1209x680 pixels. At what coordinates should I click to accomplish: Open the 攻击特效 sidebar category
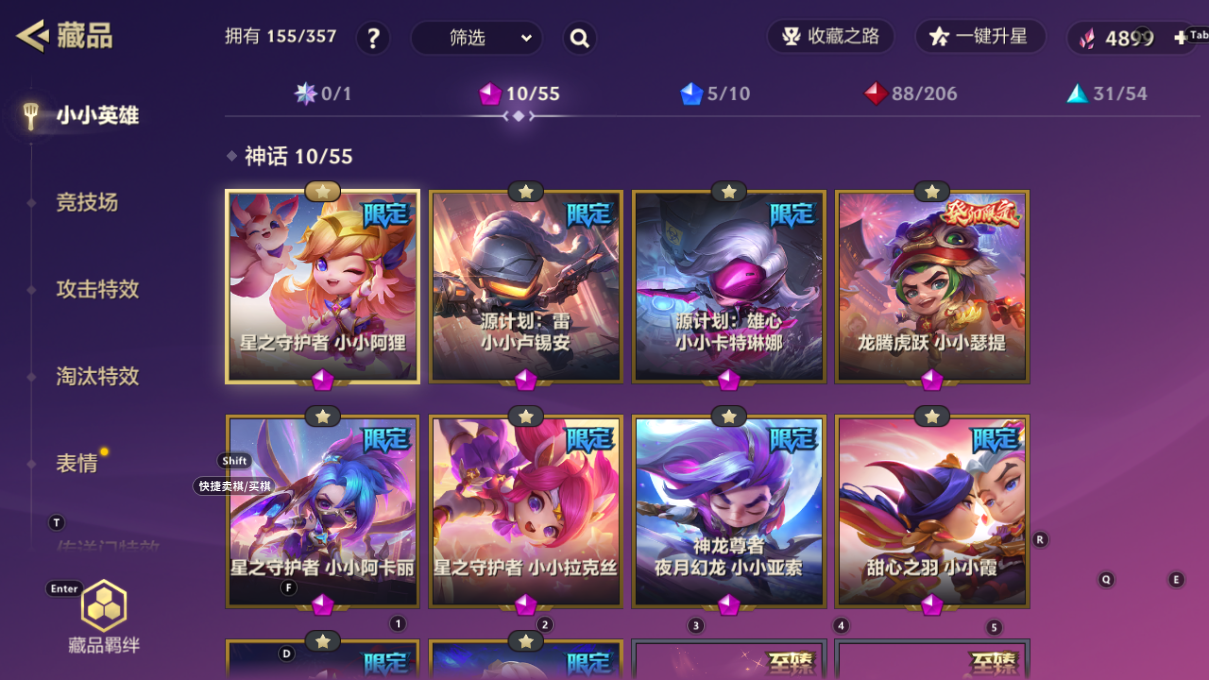[x=97, y=289]
